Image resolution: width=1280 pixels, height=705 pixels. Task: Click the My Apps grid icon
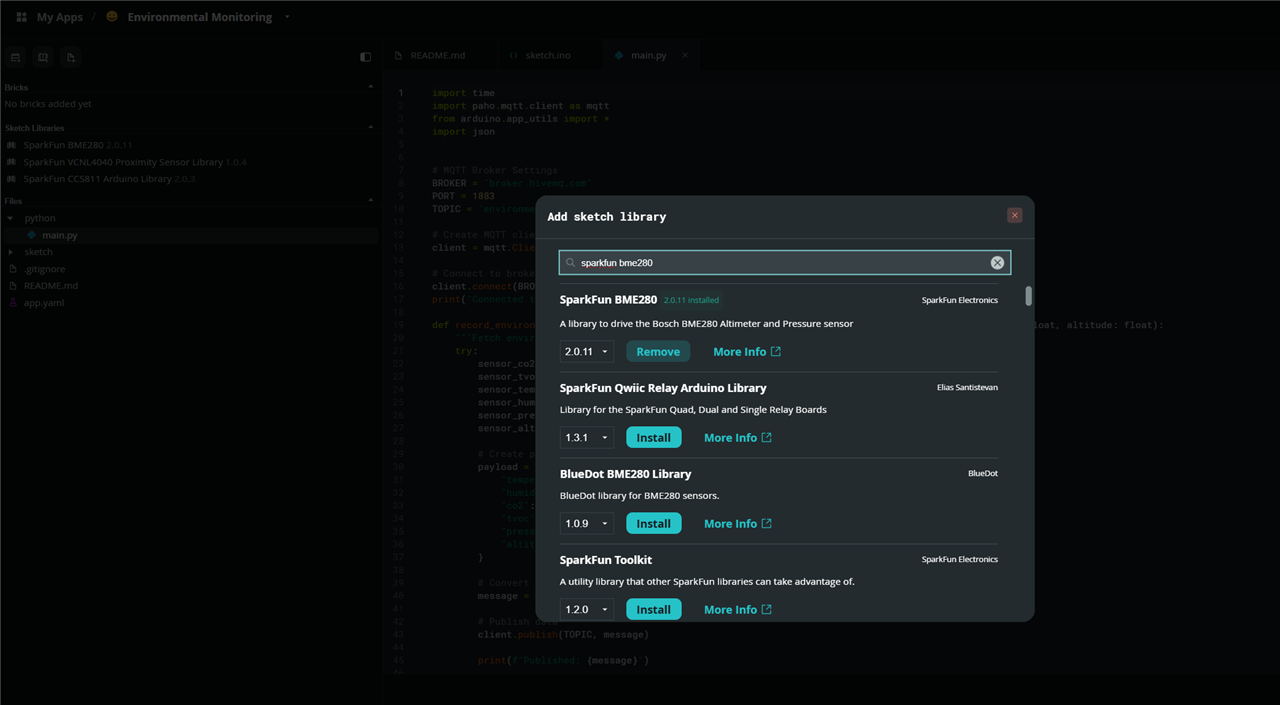pyautogui.click(x=21, y=17)
